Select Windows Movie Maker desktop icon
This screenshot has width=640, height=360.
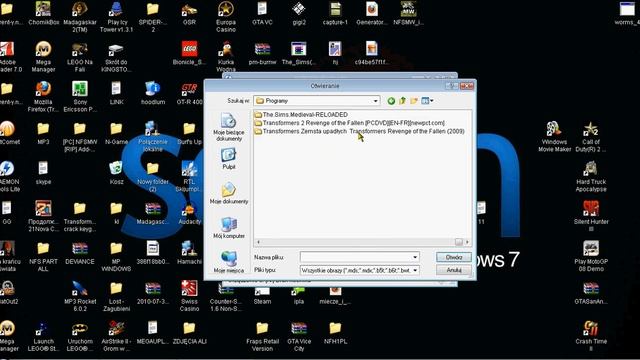pos(554,137)
